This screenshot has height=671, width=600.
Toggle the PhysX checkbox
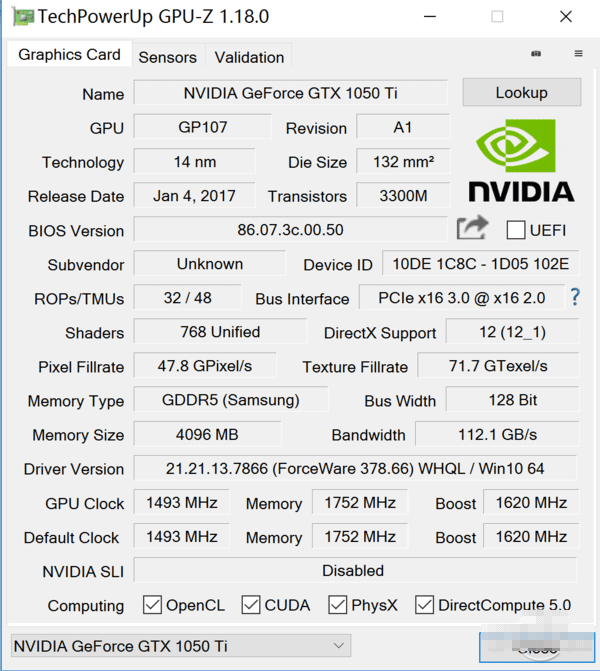tap(337, 605)
